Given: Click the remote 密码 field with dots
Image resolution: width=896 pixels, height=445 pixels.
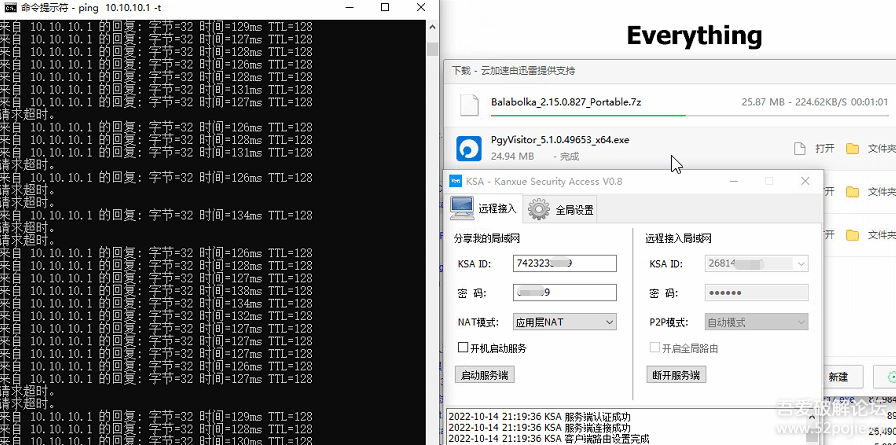Looking at the screenshot, I should 757,292.
